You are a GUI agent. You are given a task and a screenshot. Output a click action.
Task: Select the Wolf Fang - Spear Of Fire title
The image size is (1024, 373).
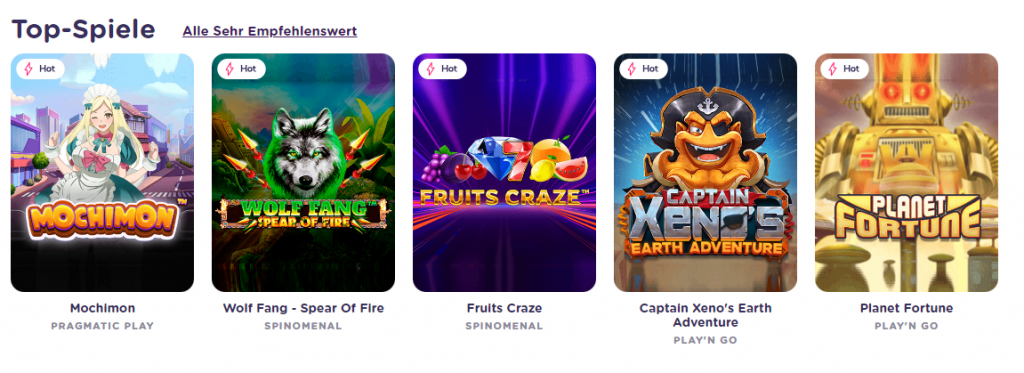pyautogui.click(x=304, y=308)
